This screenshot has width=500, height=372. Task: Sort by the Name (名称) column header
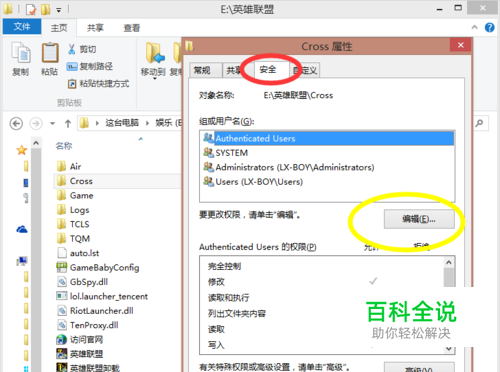[x=64, y=146]
